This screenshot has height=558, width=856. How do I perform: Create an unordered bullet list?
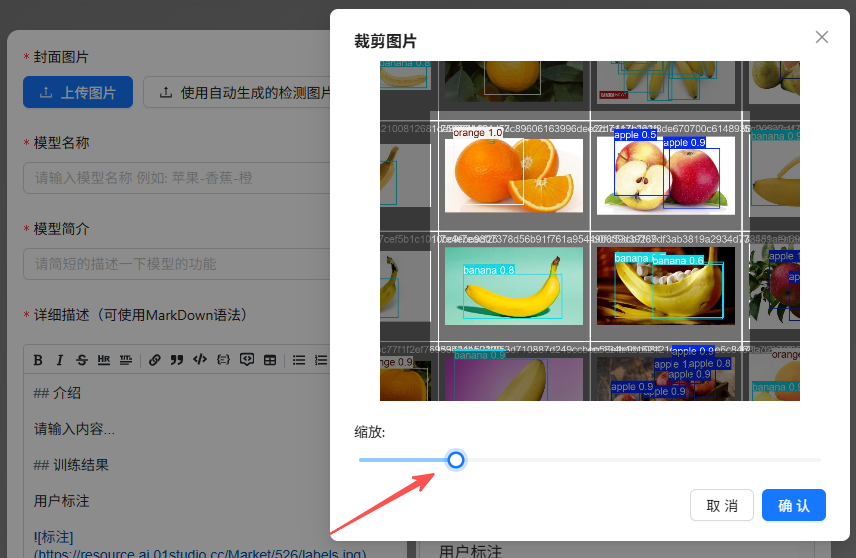tap(298, 360)
